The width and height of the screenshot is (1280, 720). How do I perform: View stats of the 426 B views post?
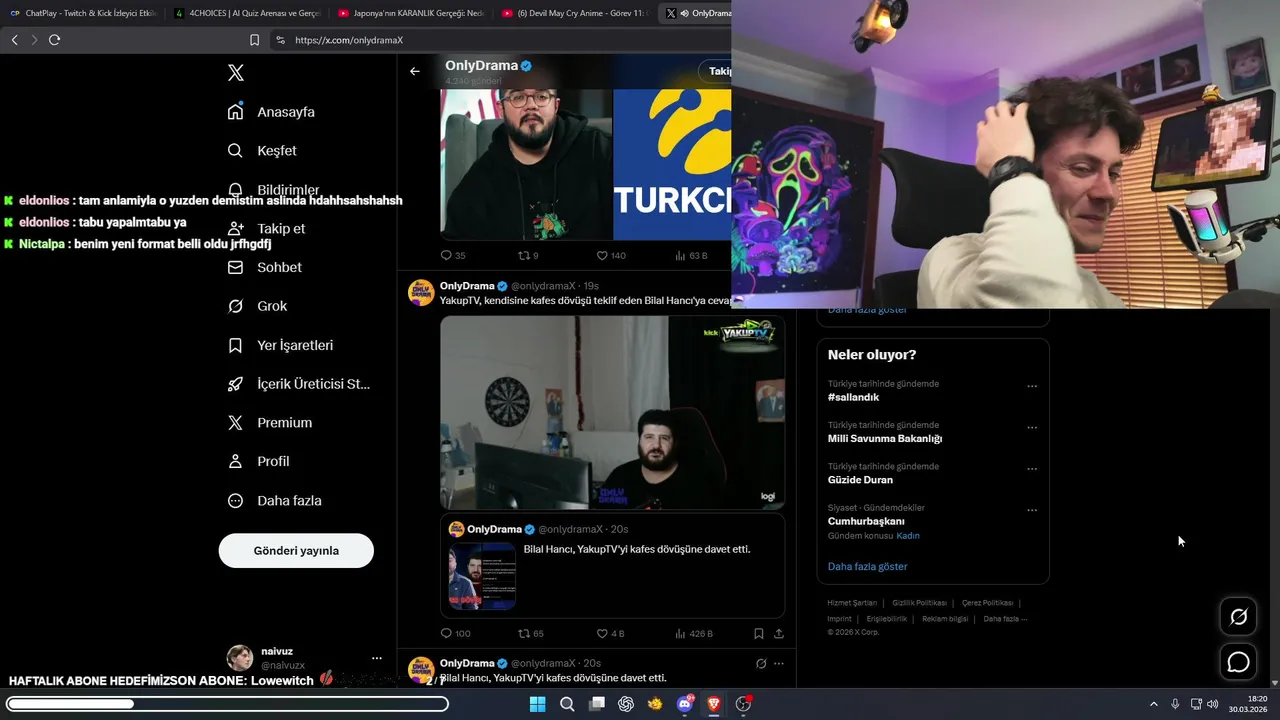tap(694, 633)
